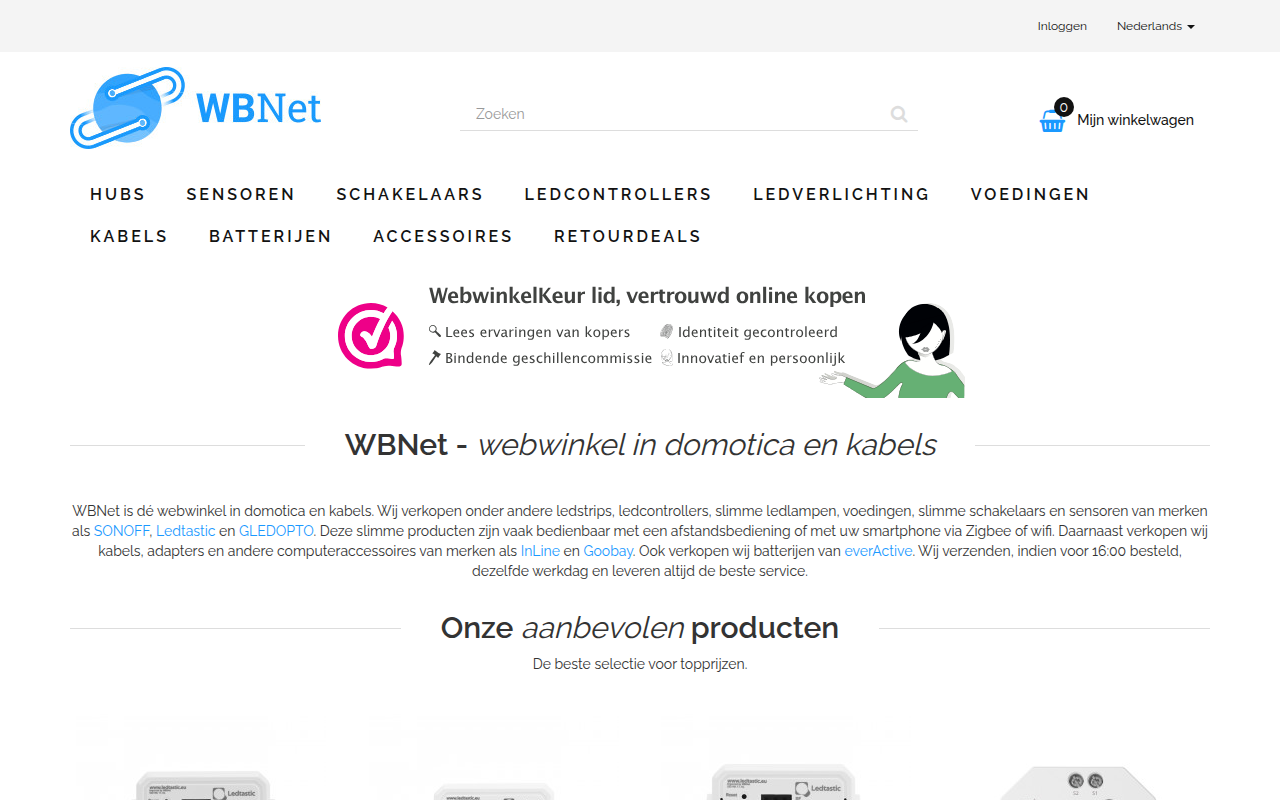
Task: Follow the Ledtastic brand link
Action: 185,531
